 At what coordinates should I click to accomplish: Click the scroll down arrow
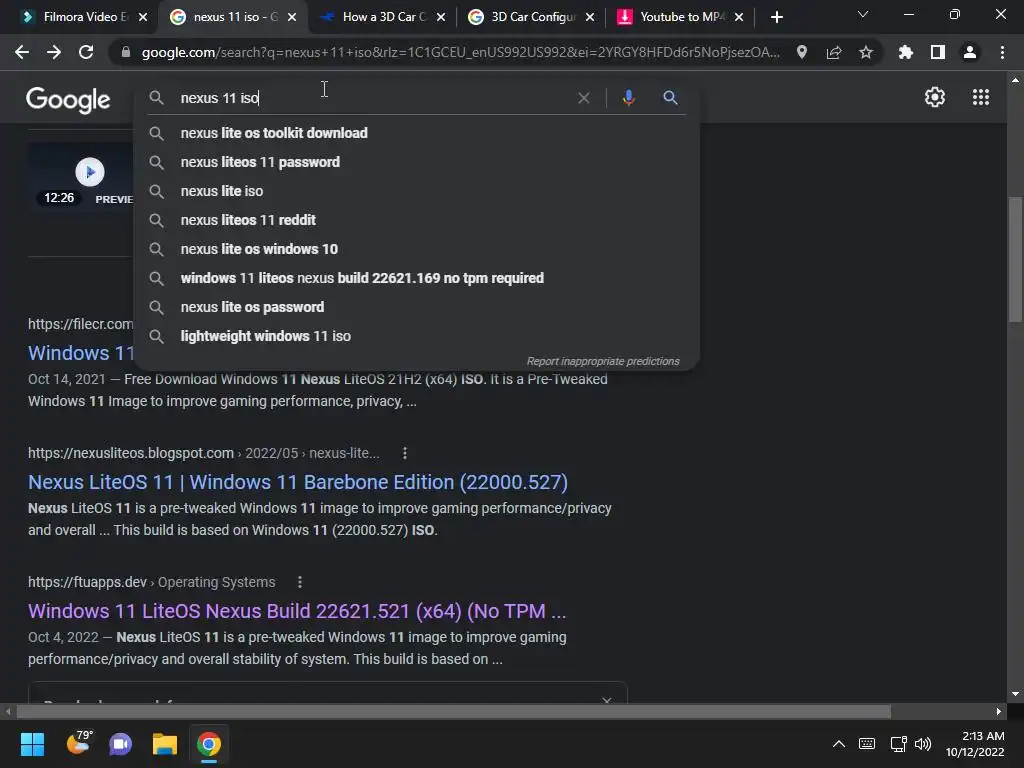pyautogui.click(x=1015, y=694)
